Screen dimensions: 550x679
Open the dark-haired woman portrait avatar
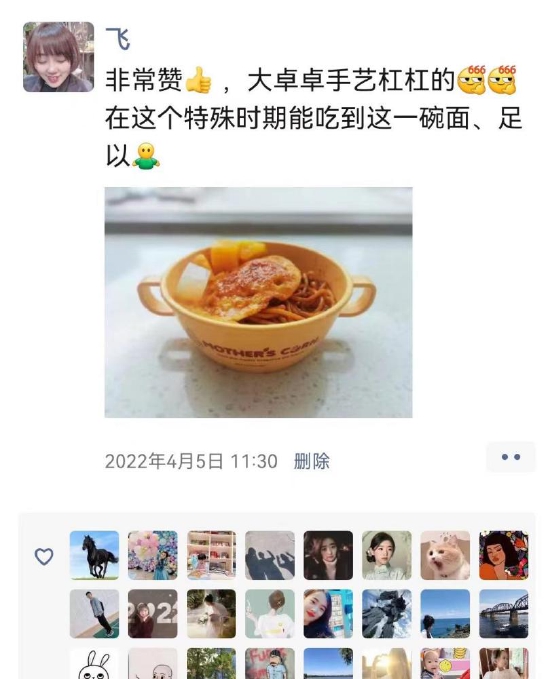point(328,555)
